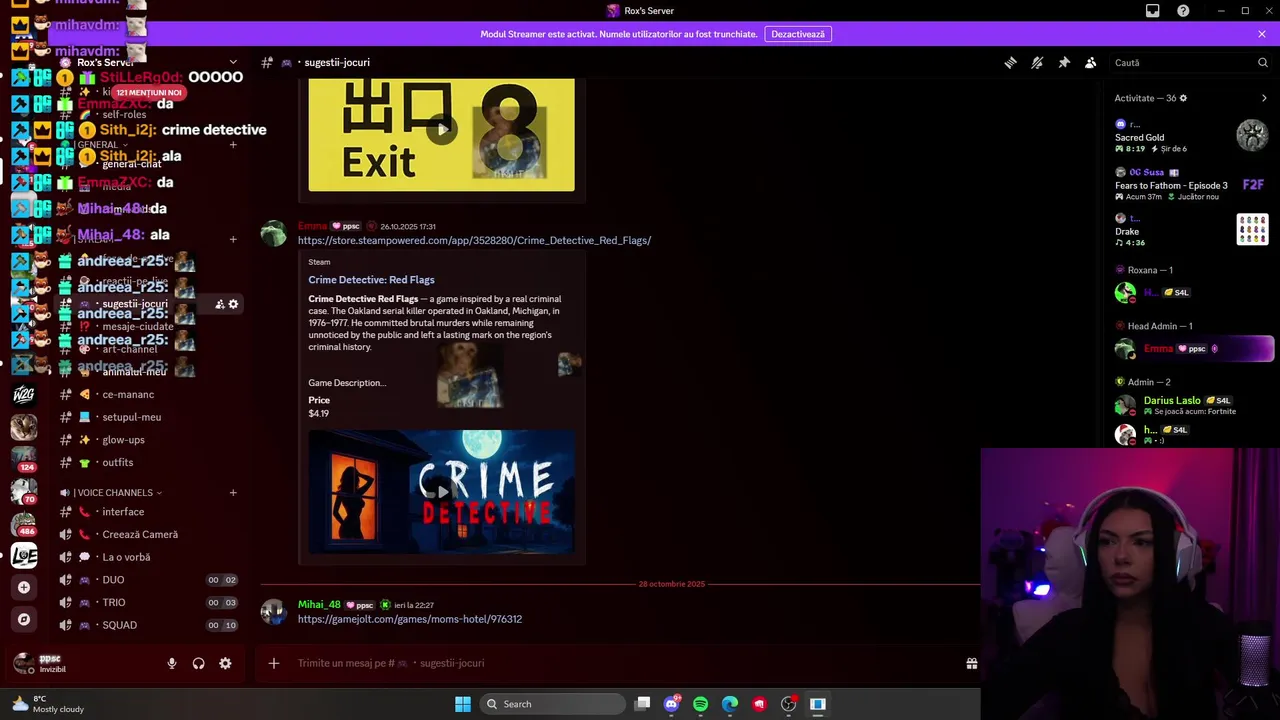This screenshot has height=720, width=1280.
Task: Open Discord help question mark icon
Action: [x=1183, y=11]
